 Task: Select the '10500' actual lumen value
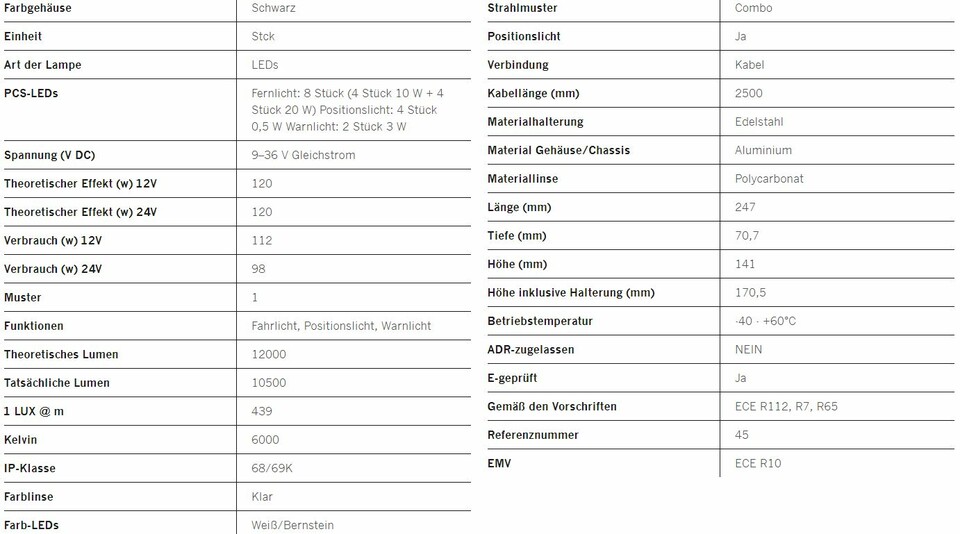click(268, 383)
